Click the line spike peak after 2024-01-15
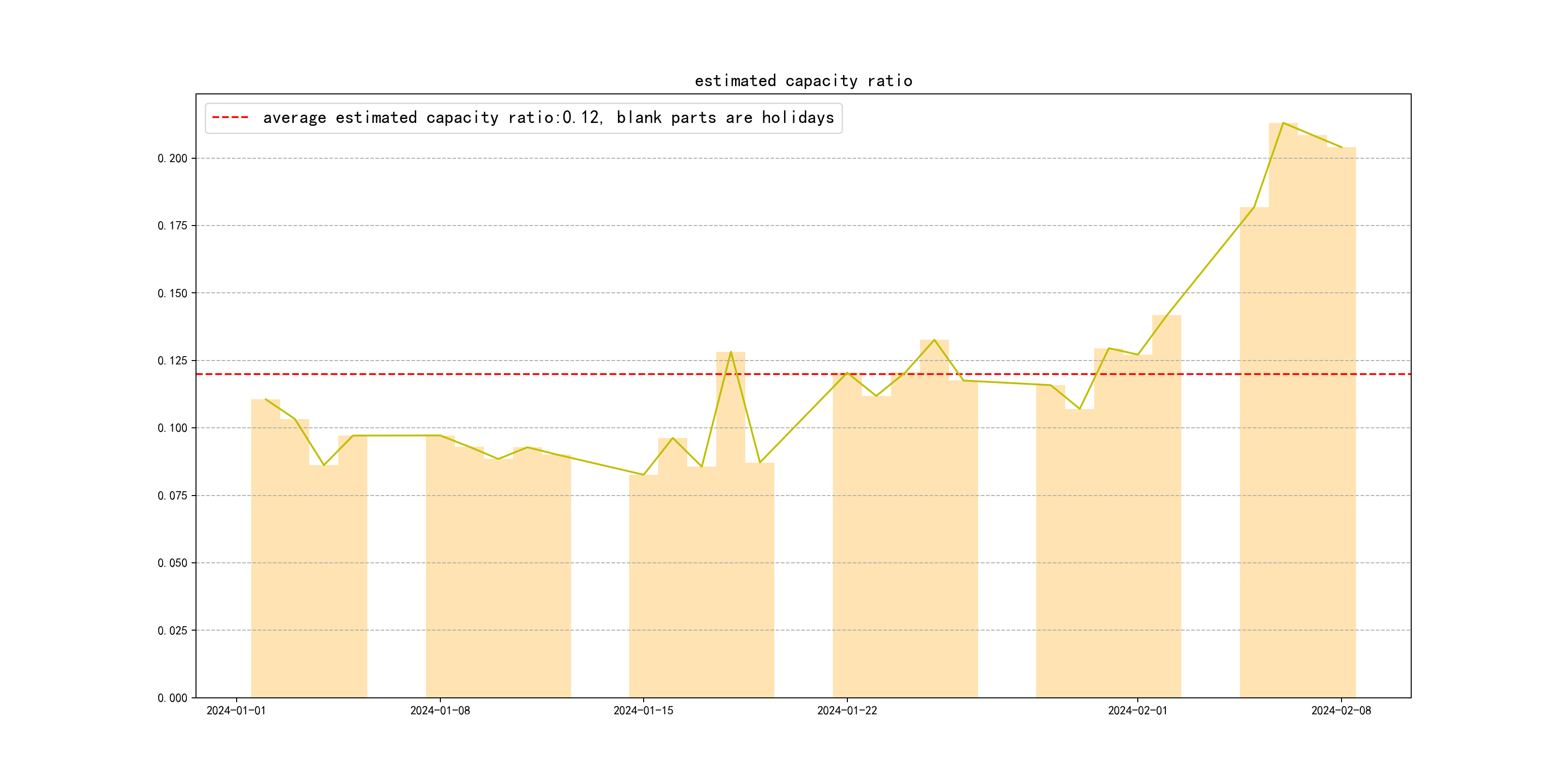The image size is (1568, 784). click(730, 352)
